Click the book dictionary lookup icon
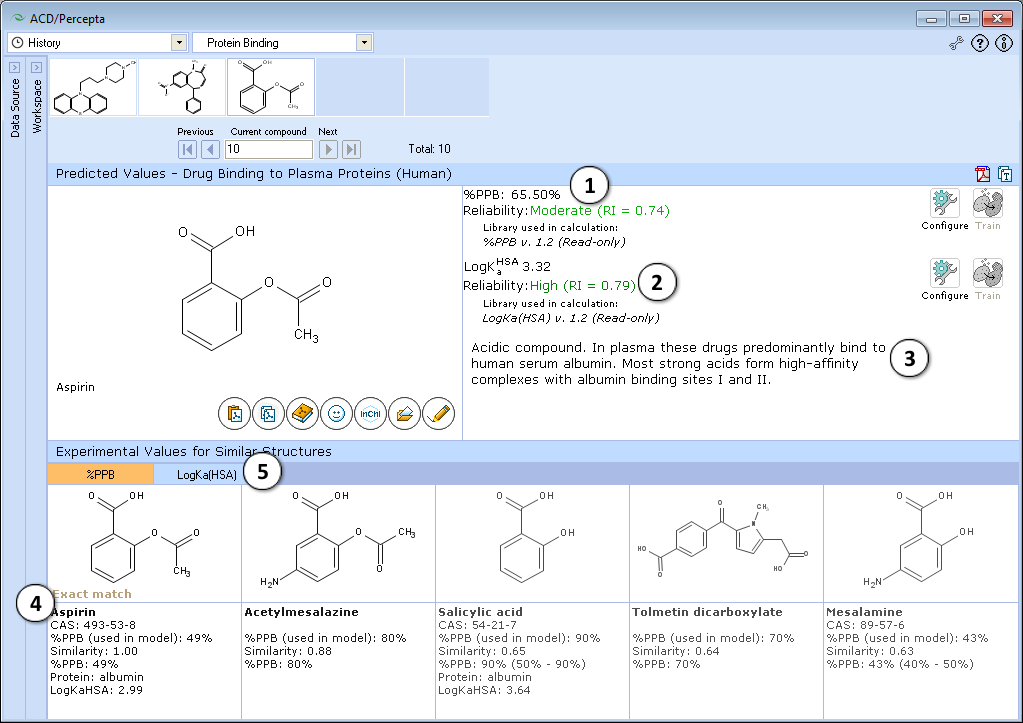This screenshot has width=1023, height=723. [x=303, y=414]
